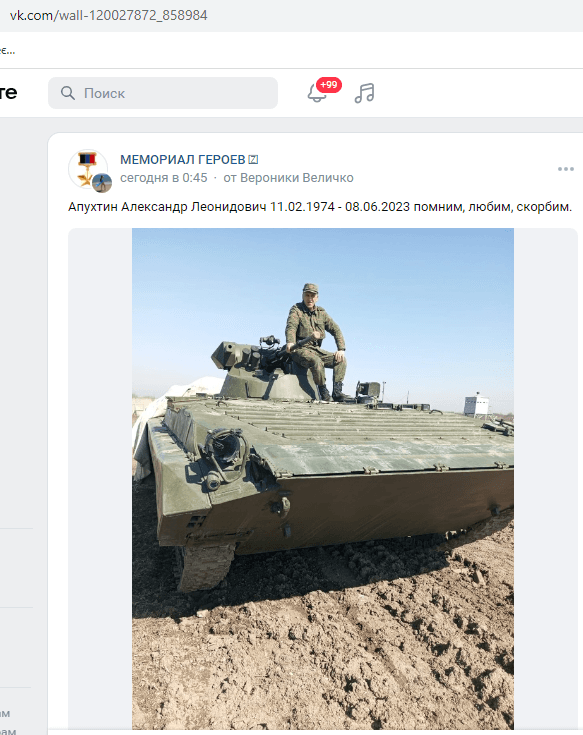Open the notifications bell icon
The image size is (583, 735).
[317, 93]
